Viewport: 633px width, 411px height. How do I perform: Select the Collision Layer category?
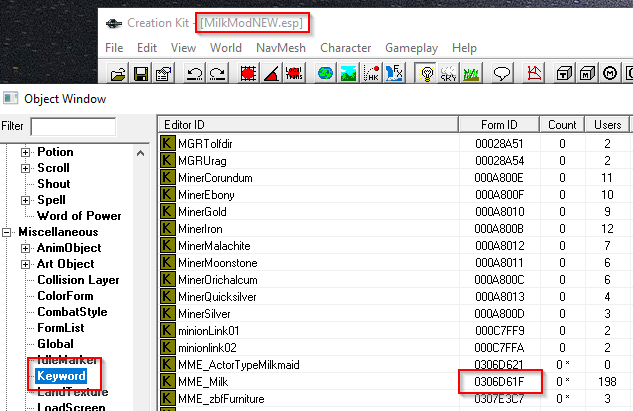click(x=78, y=280)
